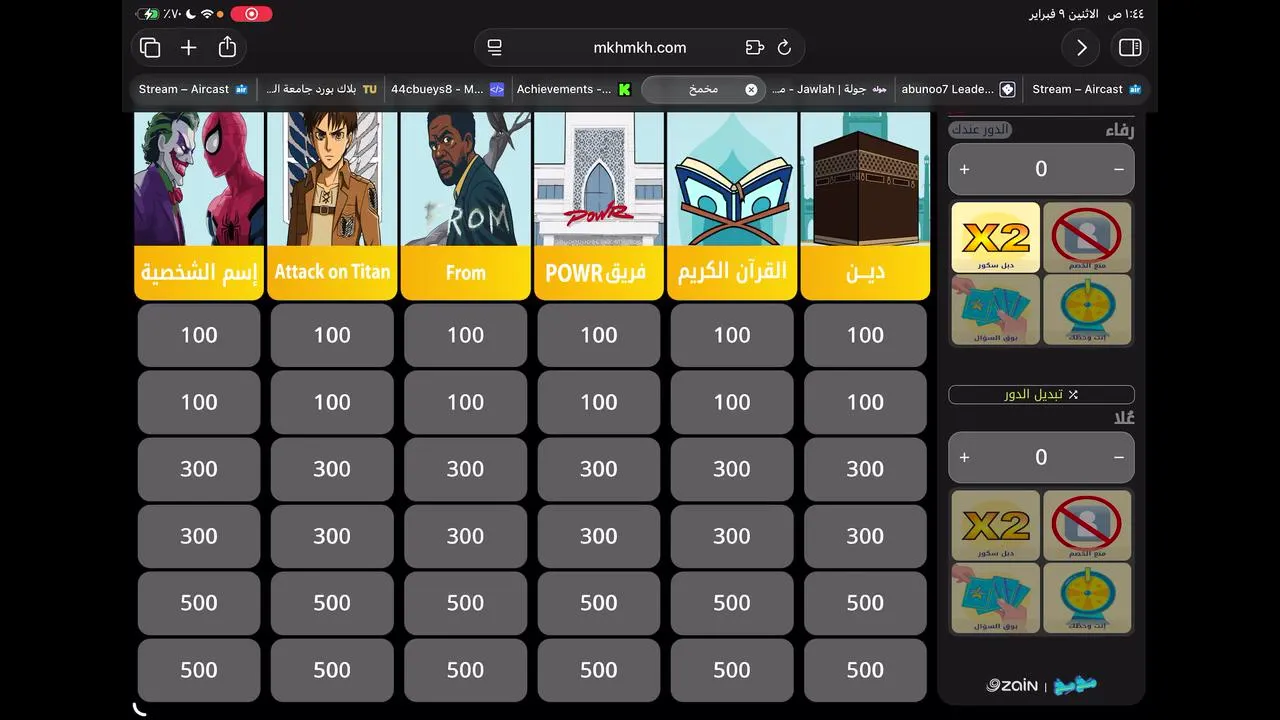Click the zain sponsor logo
Screen dimensions: 1280x720
pos(1012,685)
